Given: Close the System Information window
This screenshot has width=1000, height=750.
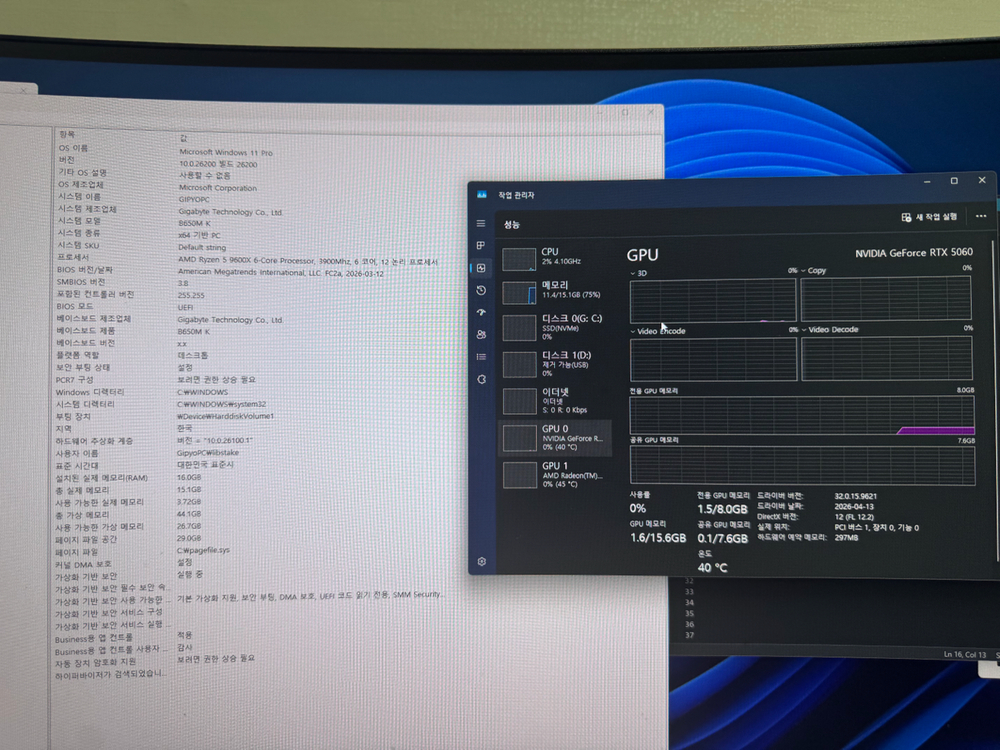Looking at the screenshot, I should pyautogui.click(x=651, y=112).
